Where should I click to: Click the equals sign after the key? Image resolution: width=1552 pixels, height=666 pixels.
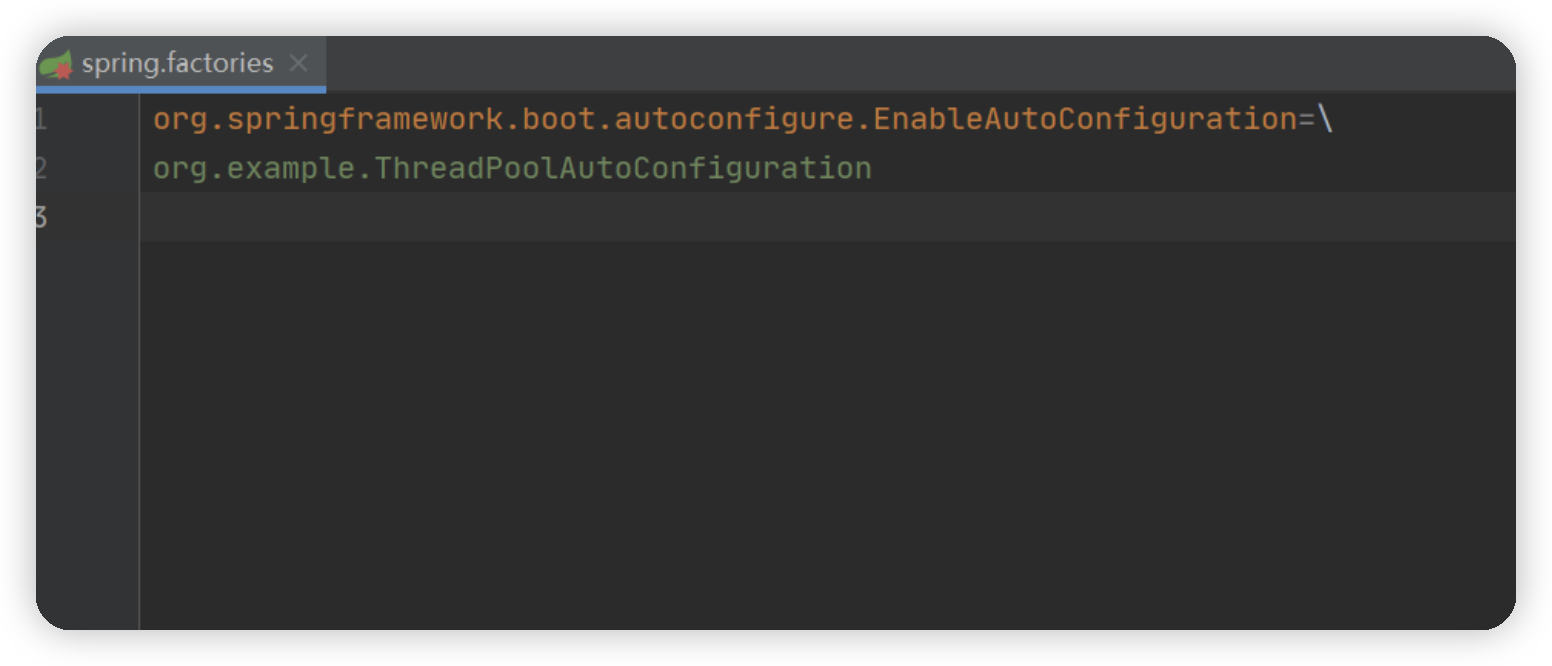click(x=1306, y=120)
